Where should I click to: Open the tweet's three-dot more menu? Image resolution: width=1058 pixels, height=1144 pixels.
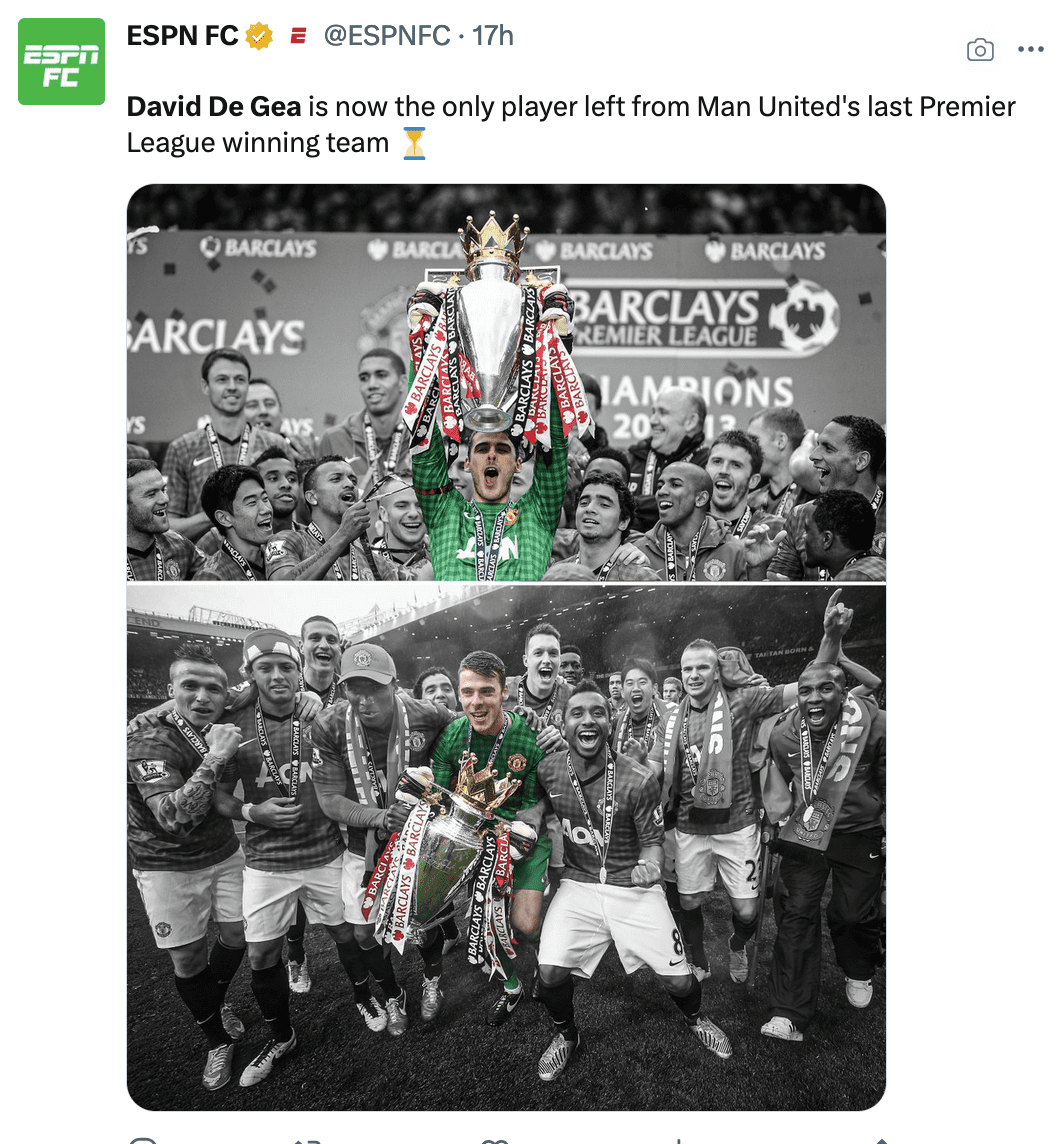(1030, 49)
